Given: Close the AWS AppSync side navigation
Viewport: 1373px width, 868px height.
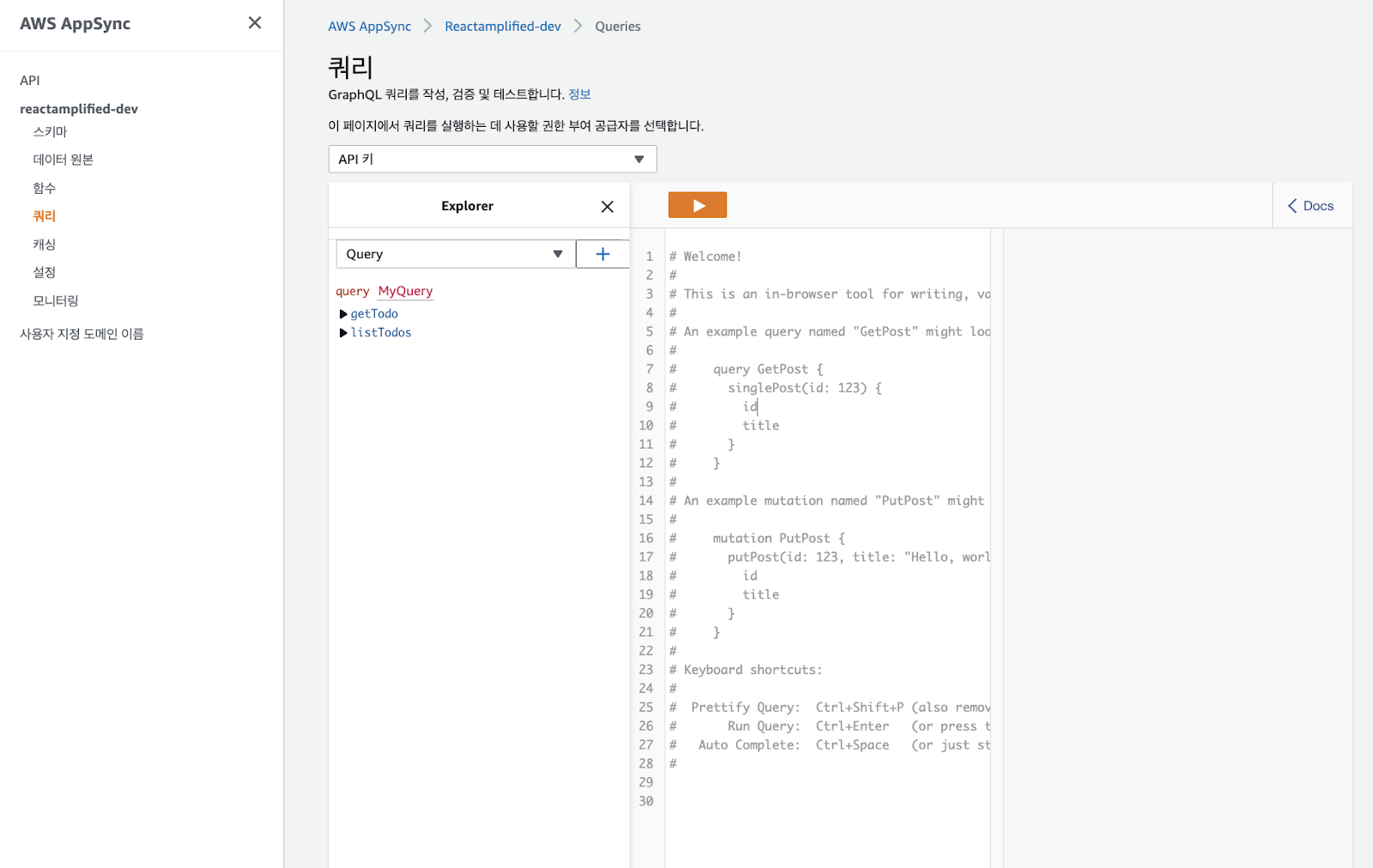Looking at the screenshot, I should pos(255,23).
